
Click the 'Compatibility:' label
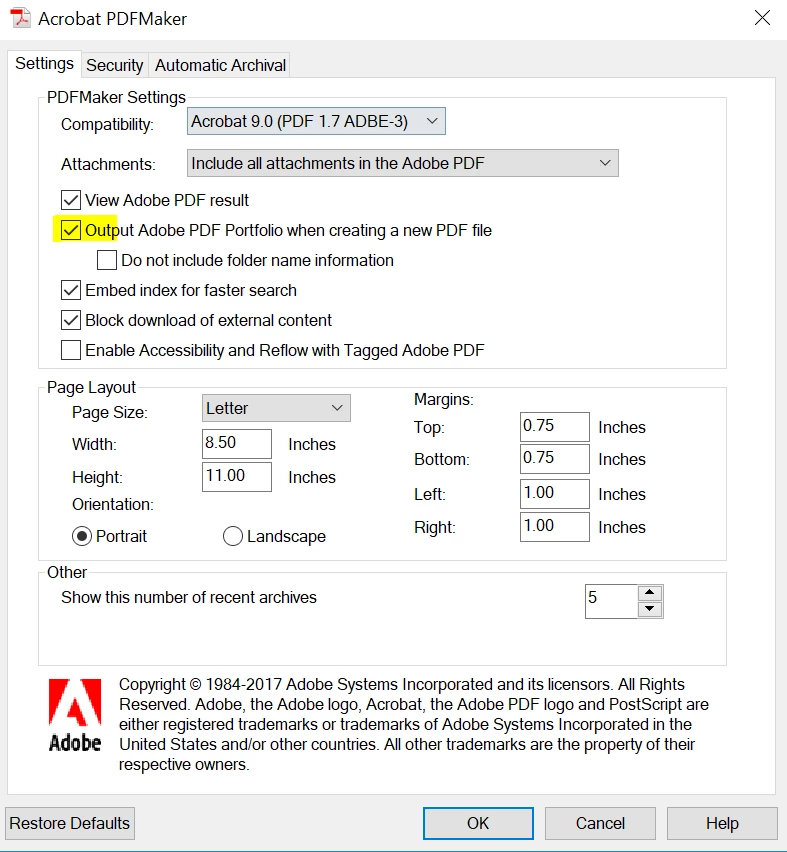coord(107,124)
